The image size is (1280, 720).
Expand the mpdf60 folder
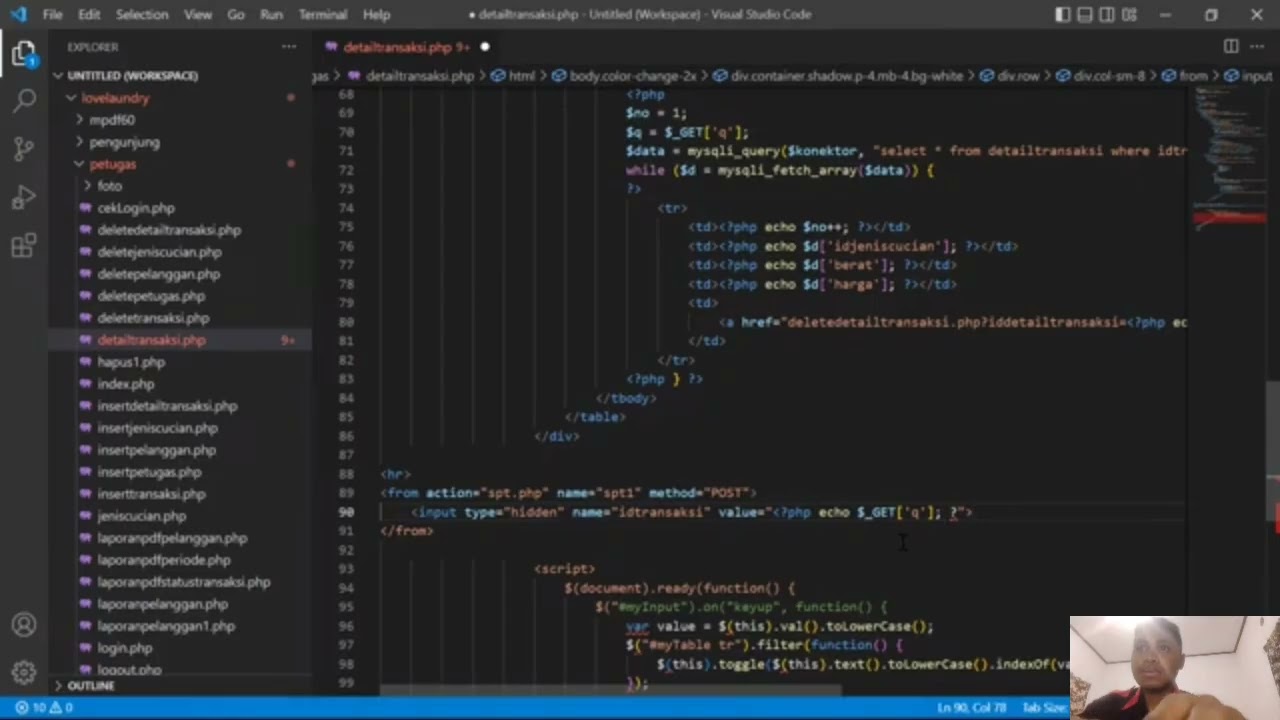tap(111, 120)
